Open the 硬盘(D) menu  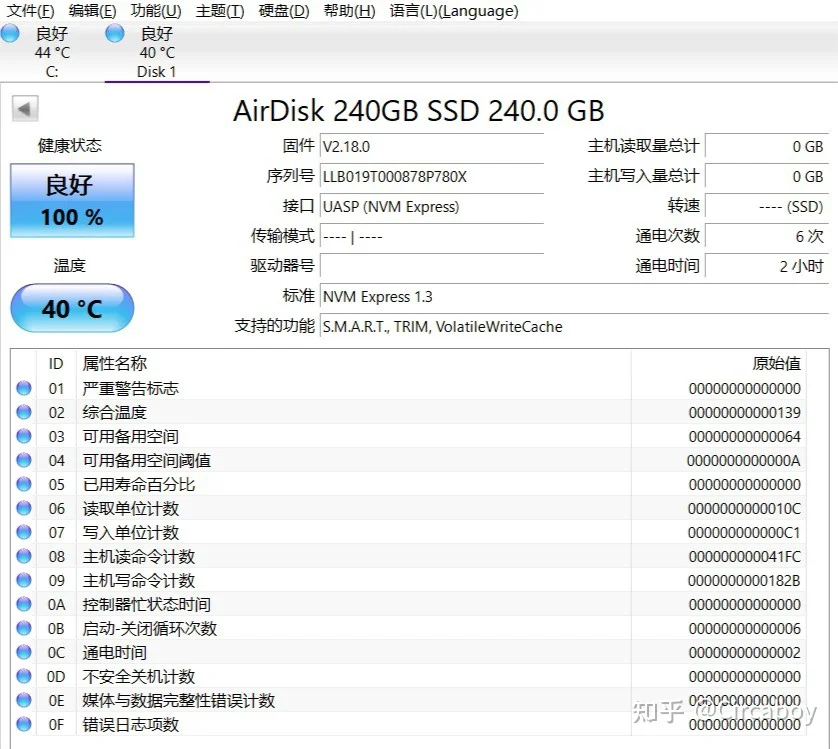tap(284, 10)
